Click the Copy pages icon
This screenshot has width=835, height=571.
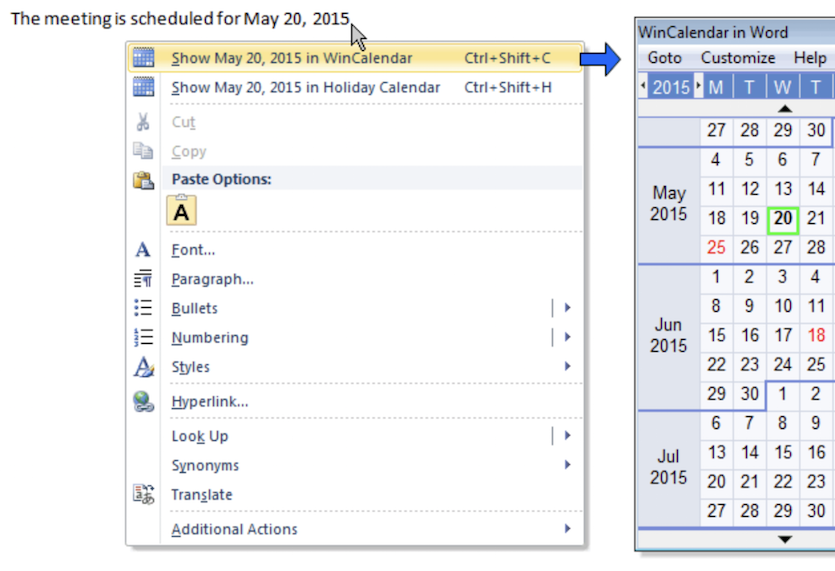143,151
